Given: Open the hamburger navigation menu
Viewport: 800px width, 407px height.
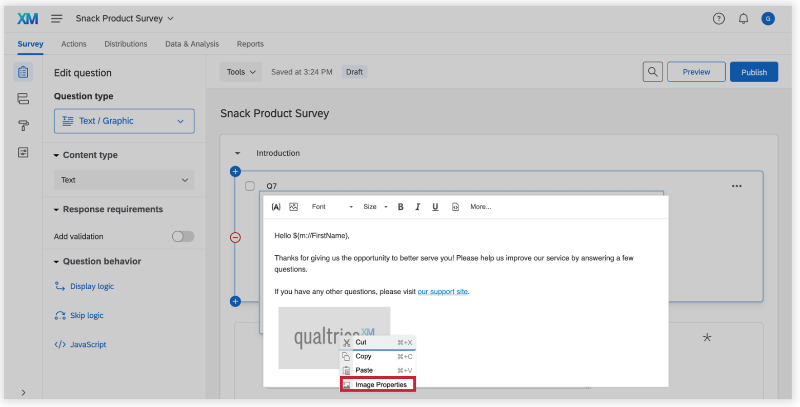Looking at the screenshot, I should (x=57, y=19).
